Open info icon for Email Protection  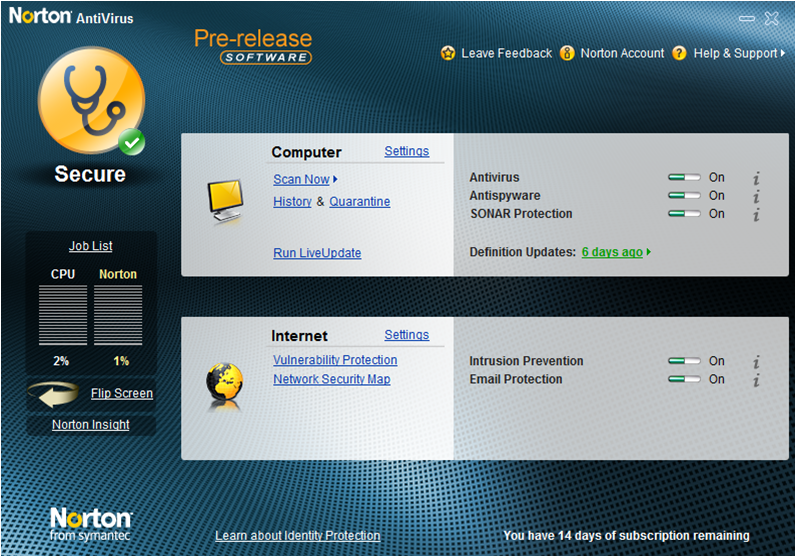pyautogui.click(x=756, y=380)
